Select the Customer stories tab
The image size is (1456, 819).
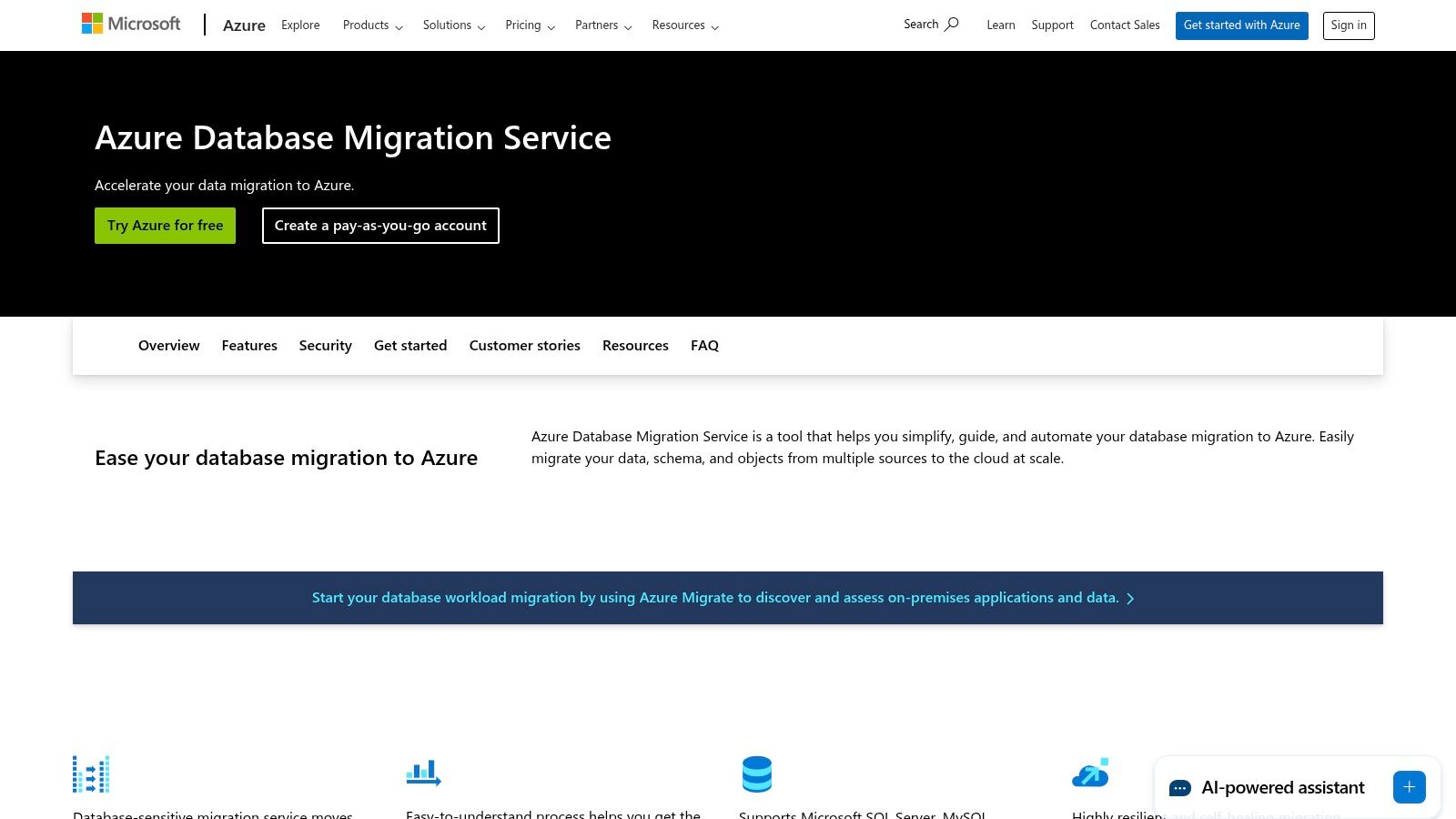[x=524, y=345]
